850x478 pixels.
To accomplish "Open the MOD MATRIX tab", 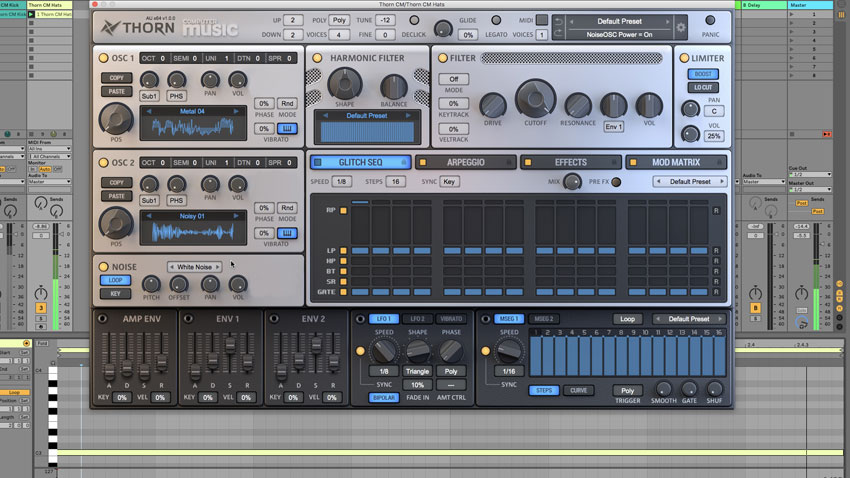I will 676,162.
